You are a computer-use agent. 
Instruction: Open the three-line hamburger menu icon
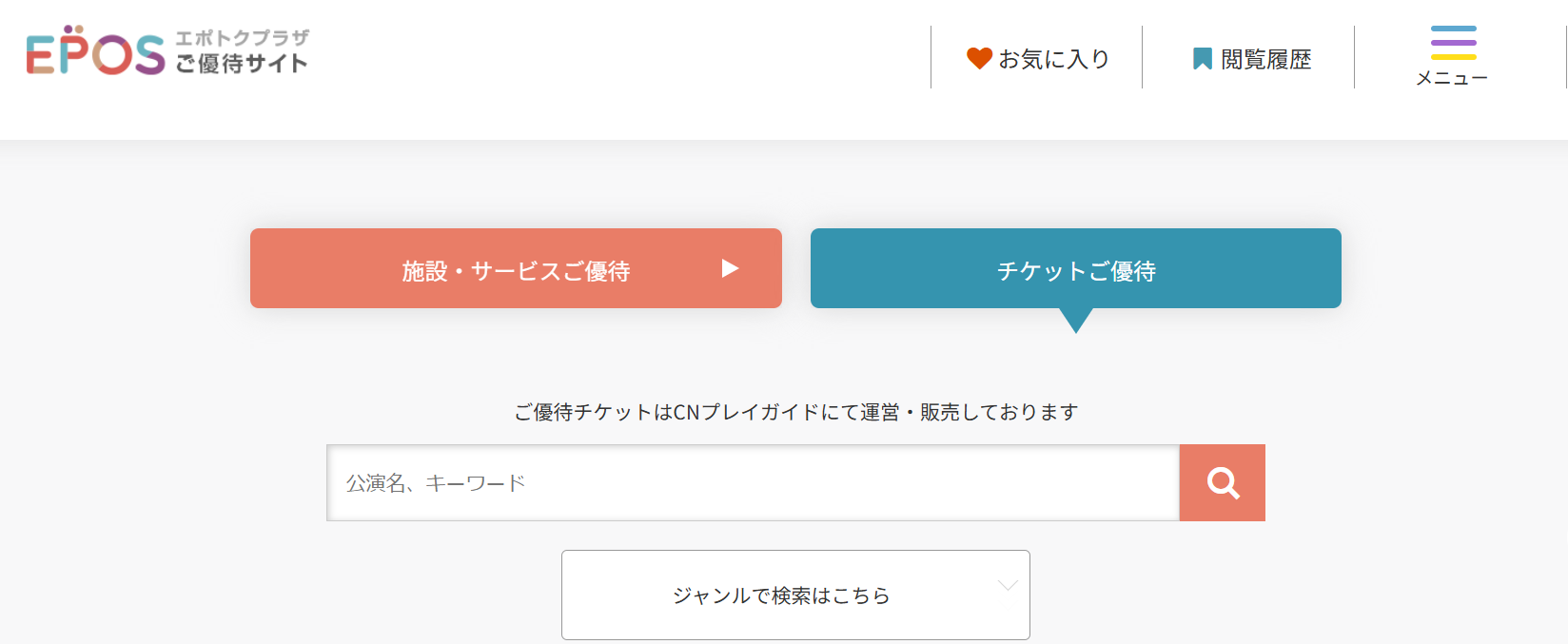pos(1453,43)
